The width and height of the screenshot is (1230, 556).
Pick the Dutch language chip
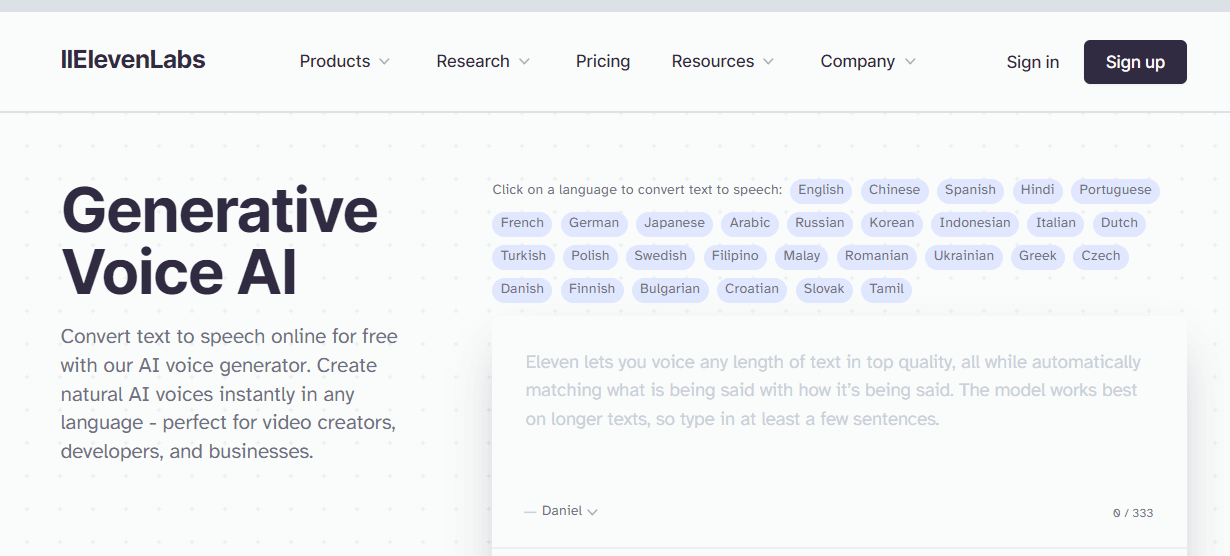1119,223
